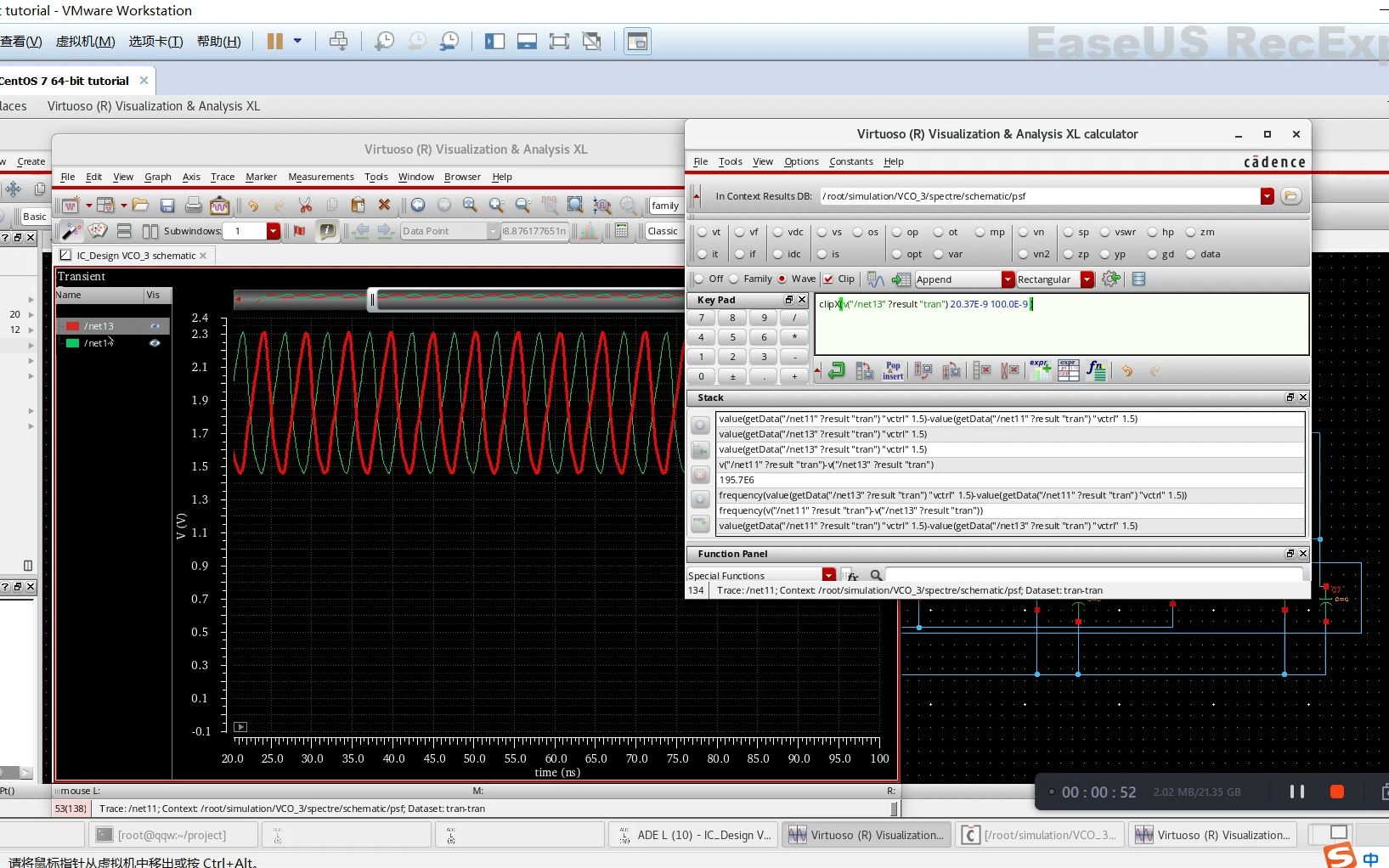The image size is (1389, 868).
Task: Open the Append plot mode dropdown
Action: (x=1008, y=279)
